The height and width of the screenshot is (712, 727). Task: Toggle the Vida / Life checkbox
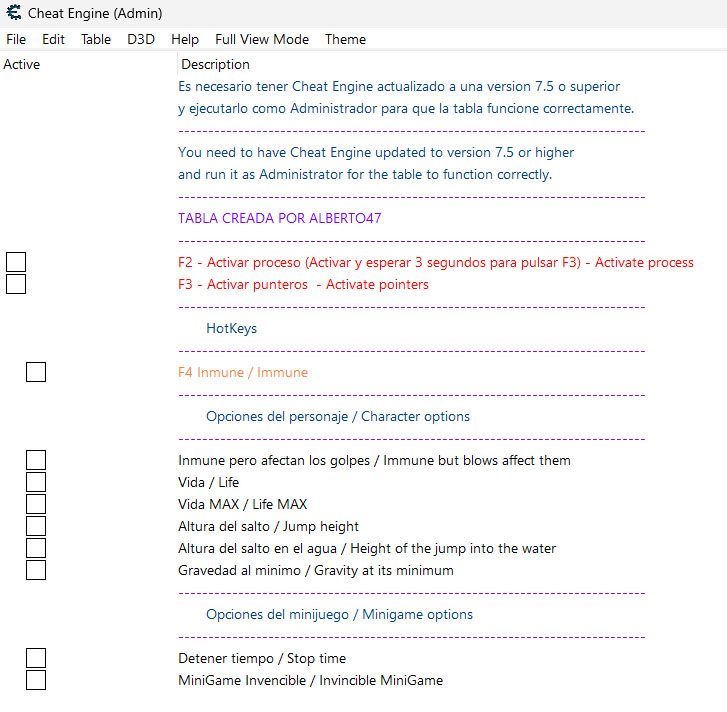tap(36, 482)
